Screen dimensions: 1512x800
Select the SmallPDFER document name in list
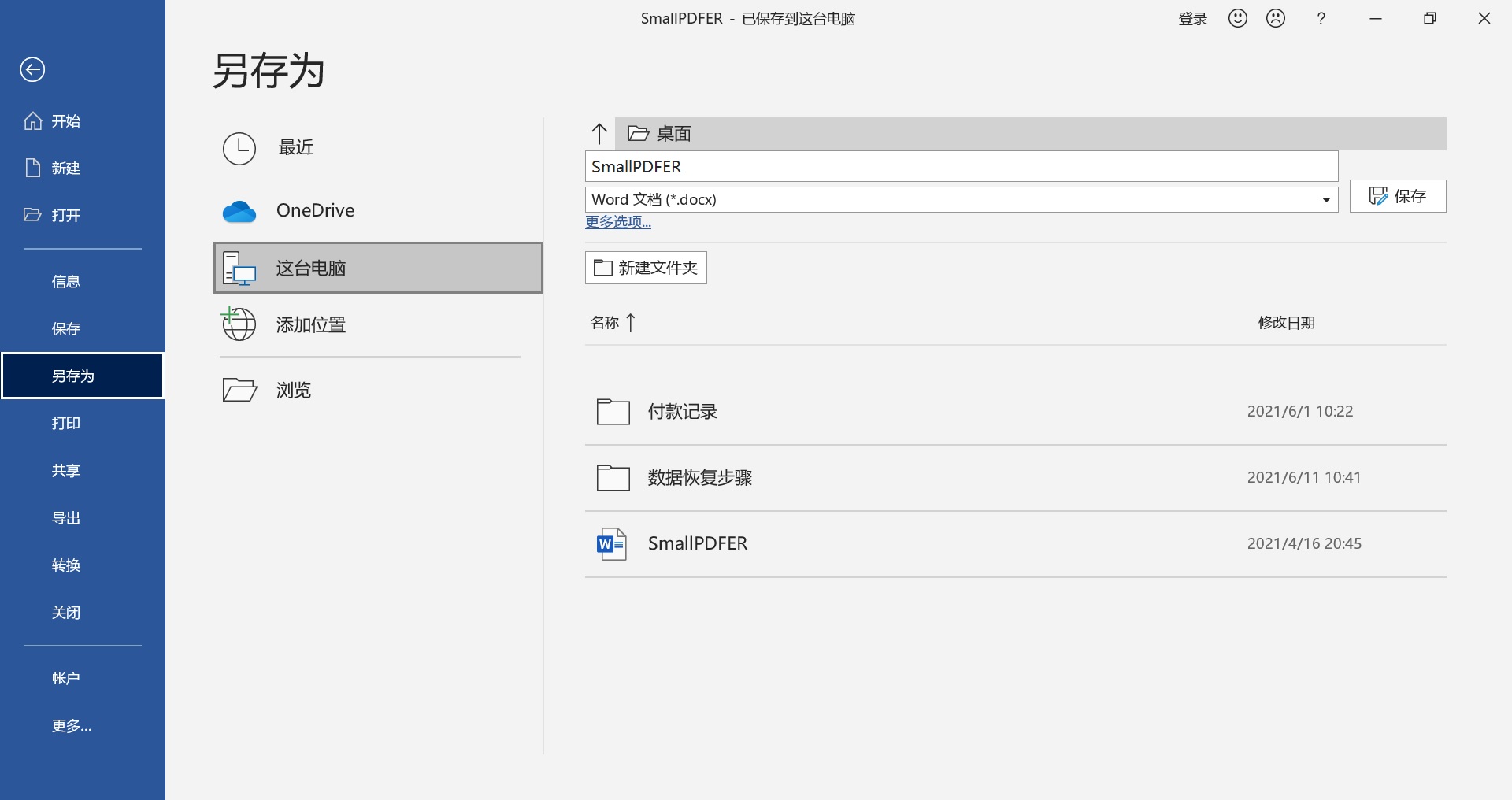[x=698, y=543]
